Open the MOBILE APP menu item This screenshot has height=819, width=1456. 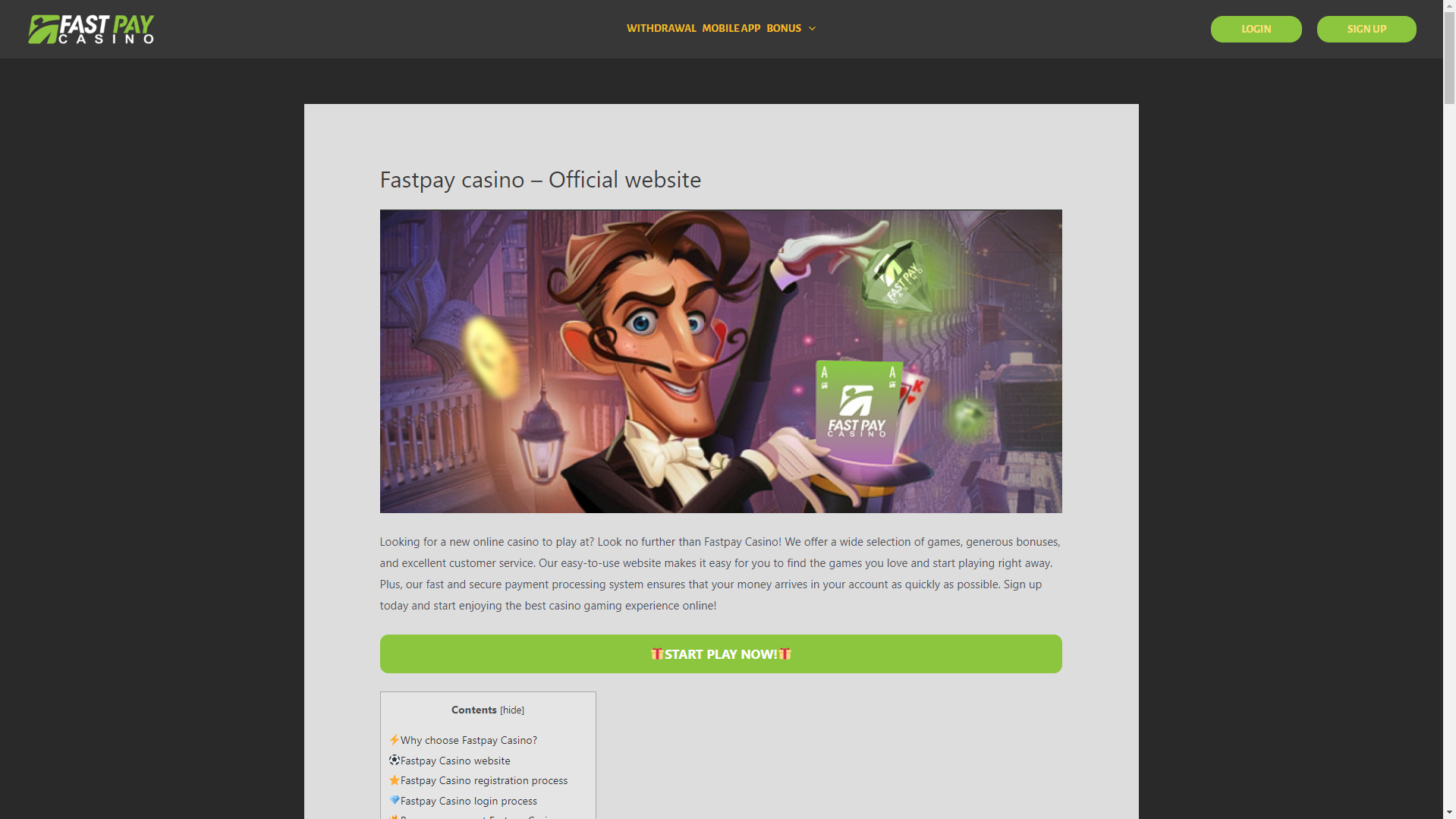(731, 29)
